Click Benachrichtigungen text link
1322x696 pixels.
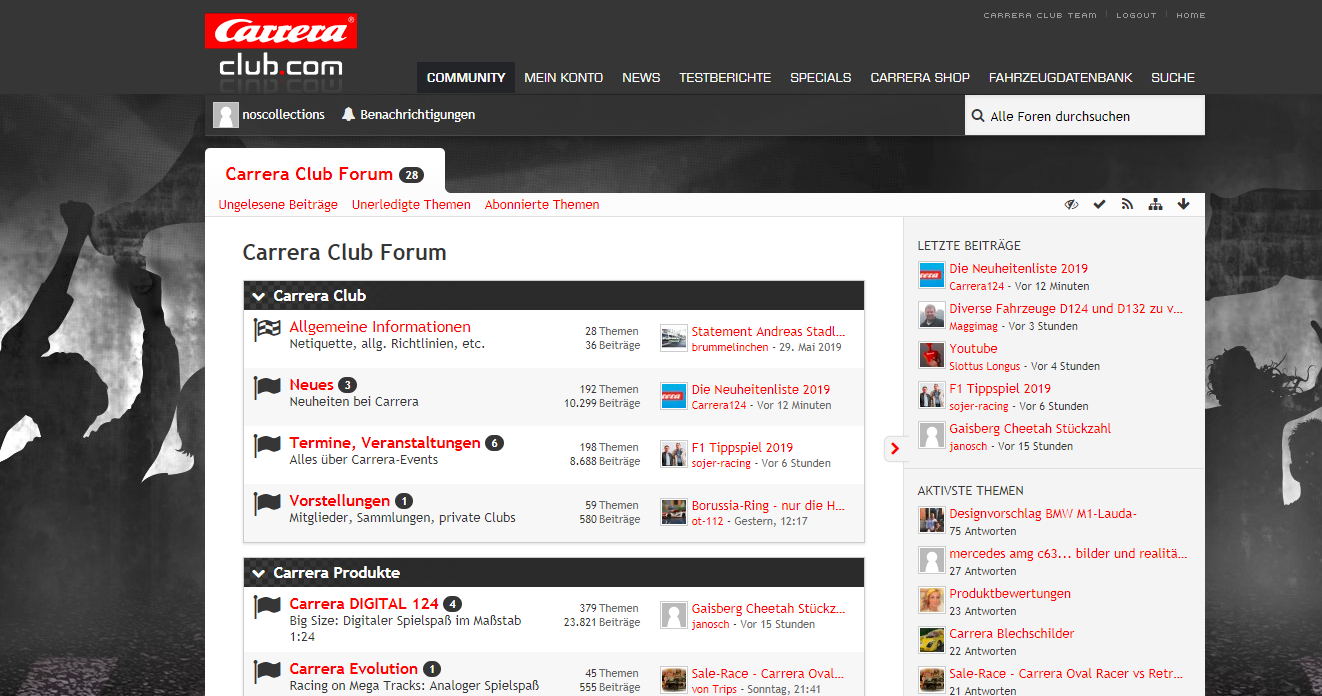(x=418, y=114)
